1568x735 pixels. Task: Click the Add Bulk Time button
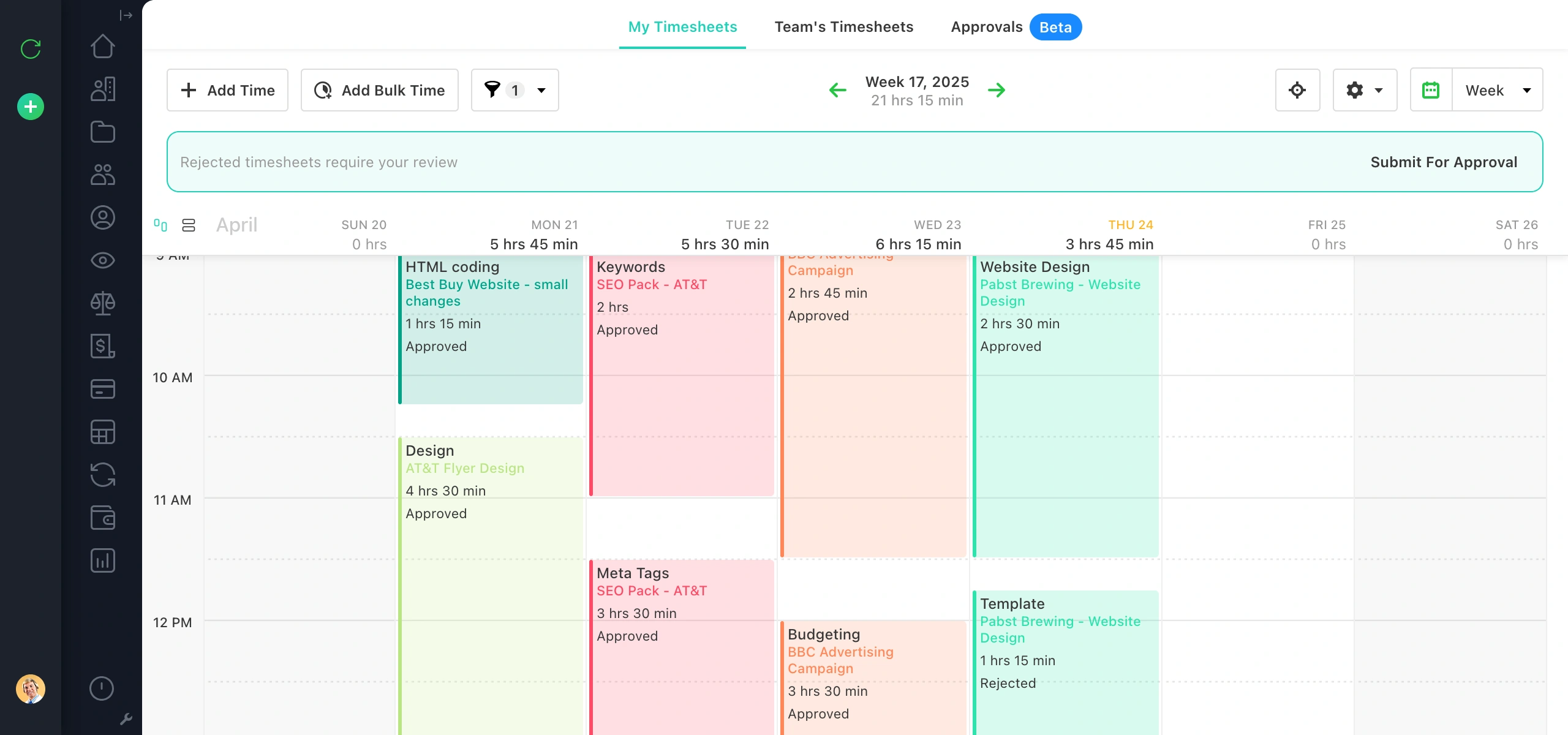pos(380,90)
